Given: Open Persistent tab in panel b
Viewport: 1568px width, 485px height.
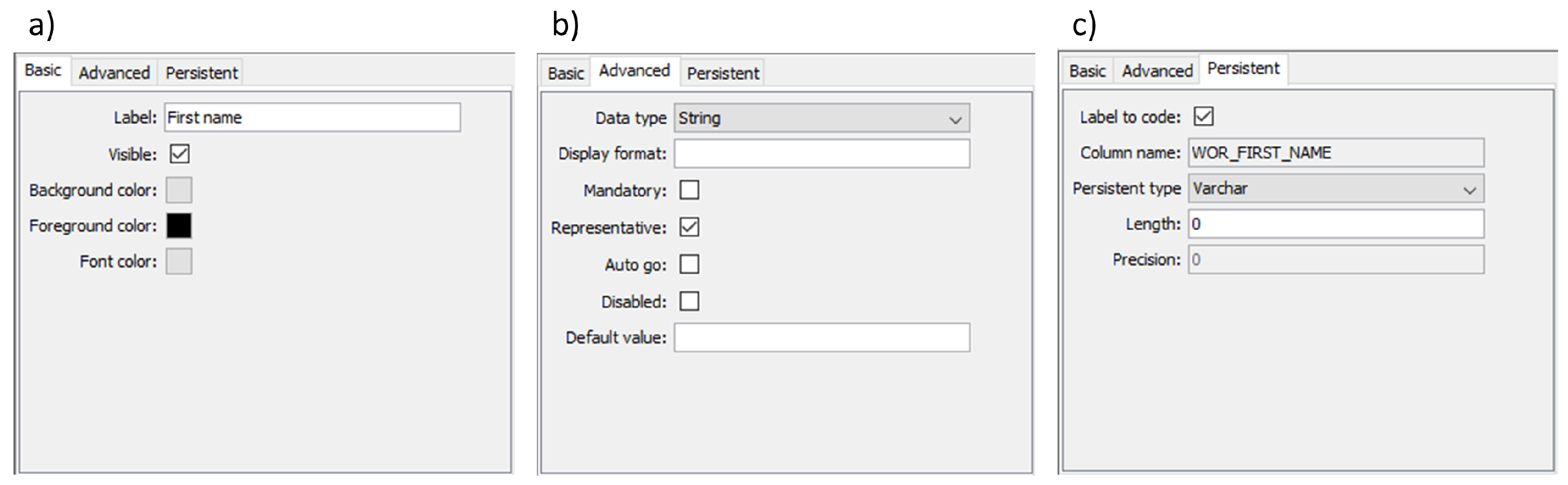Looking at the screenshot, I should 723,74.
